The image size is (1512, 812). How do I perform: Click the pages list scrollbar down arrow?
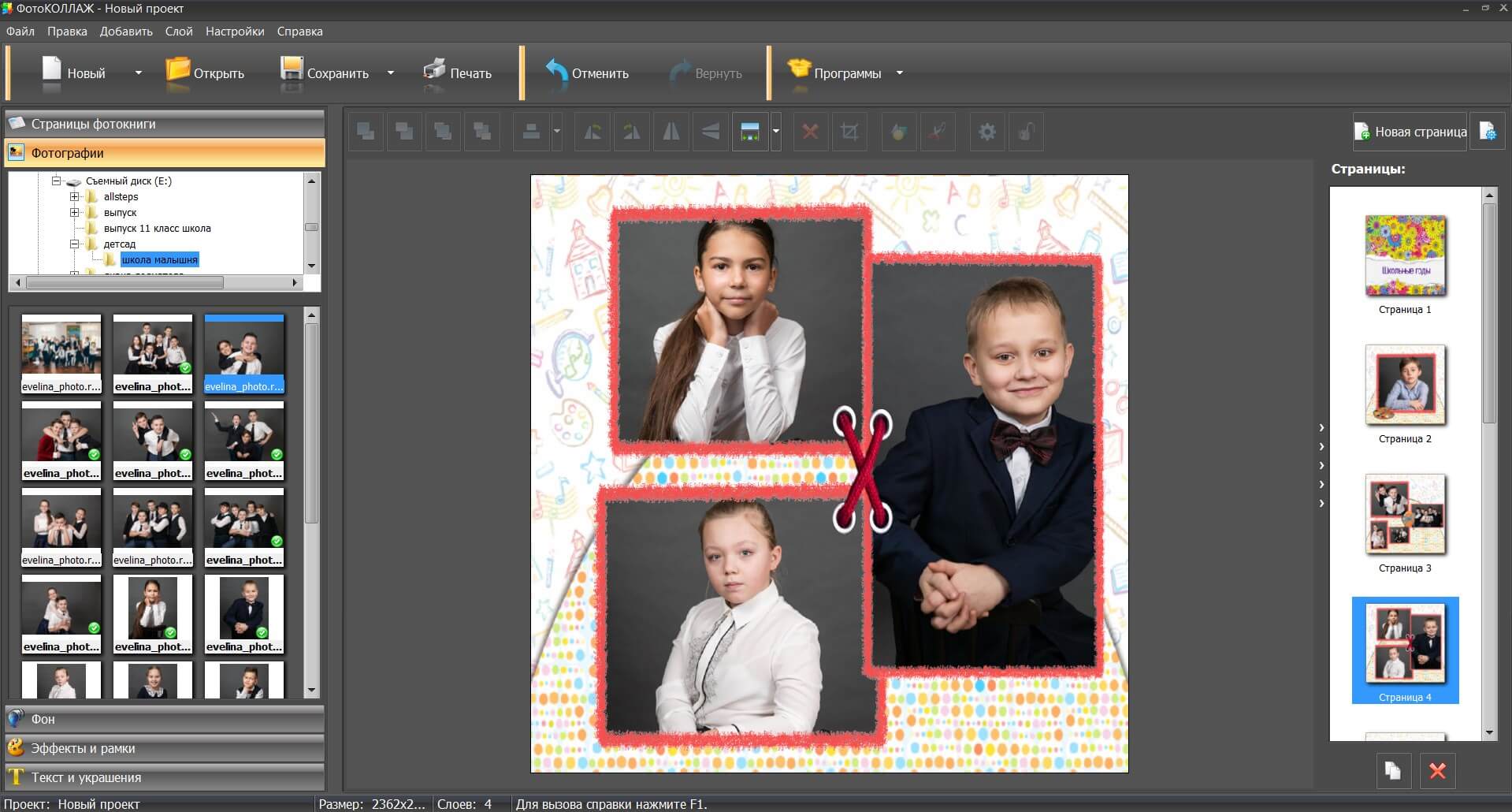(1489, 732)
